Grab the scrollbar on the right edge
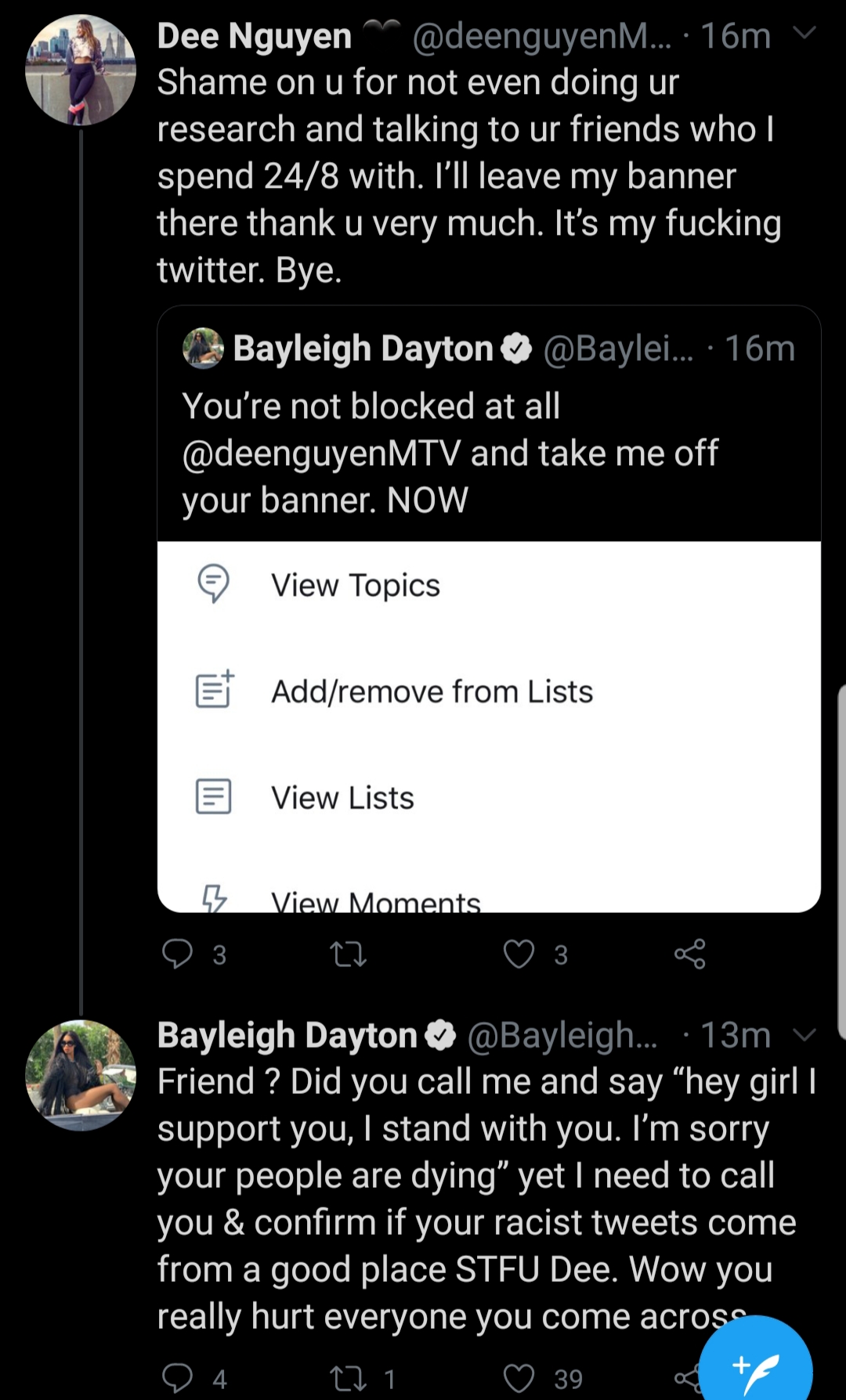Viewport: 846px width, 1400px height. click(841, 860)
